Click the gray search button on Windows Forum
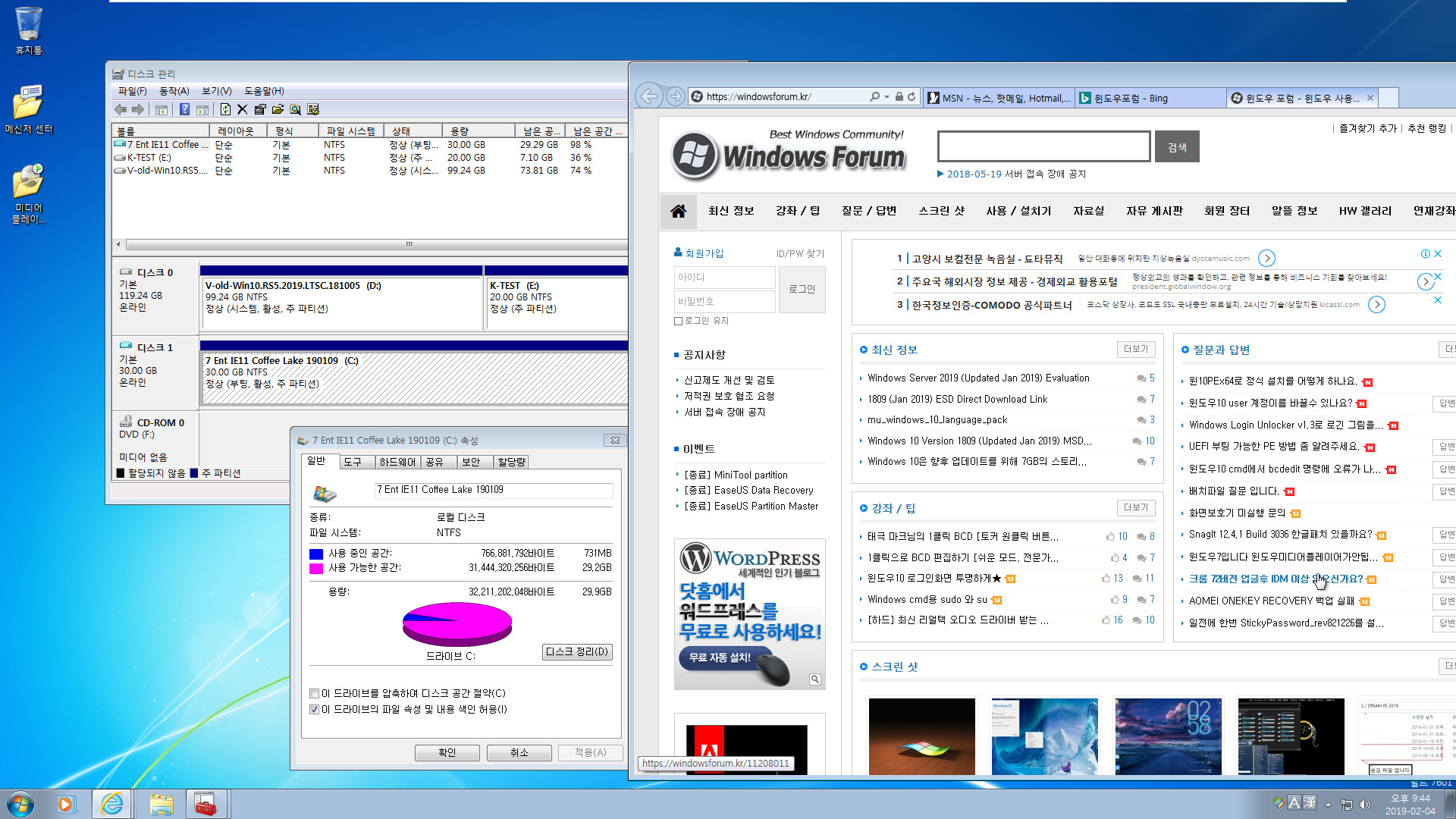This screenshot has height=819, width=1456. click(1177, 147)
